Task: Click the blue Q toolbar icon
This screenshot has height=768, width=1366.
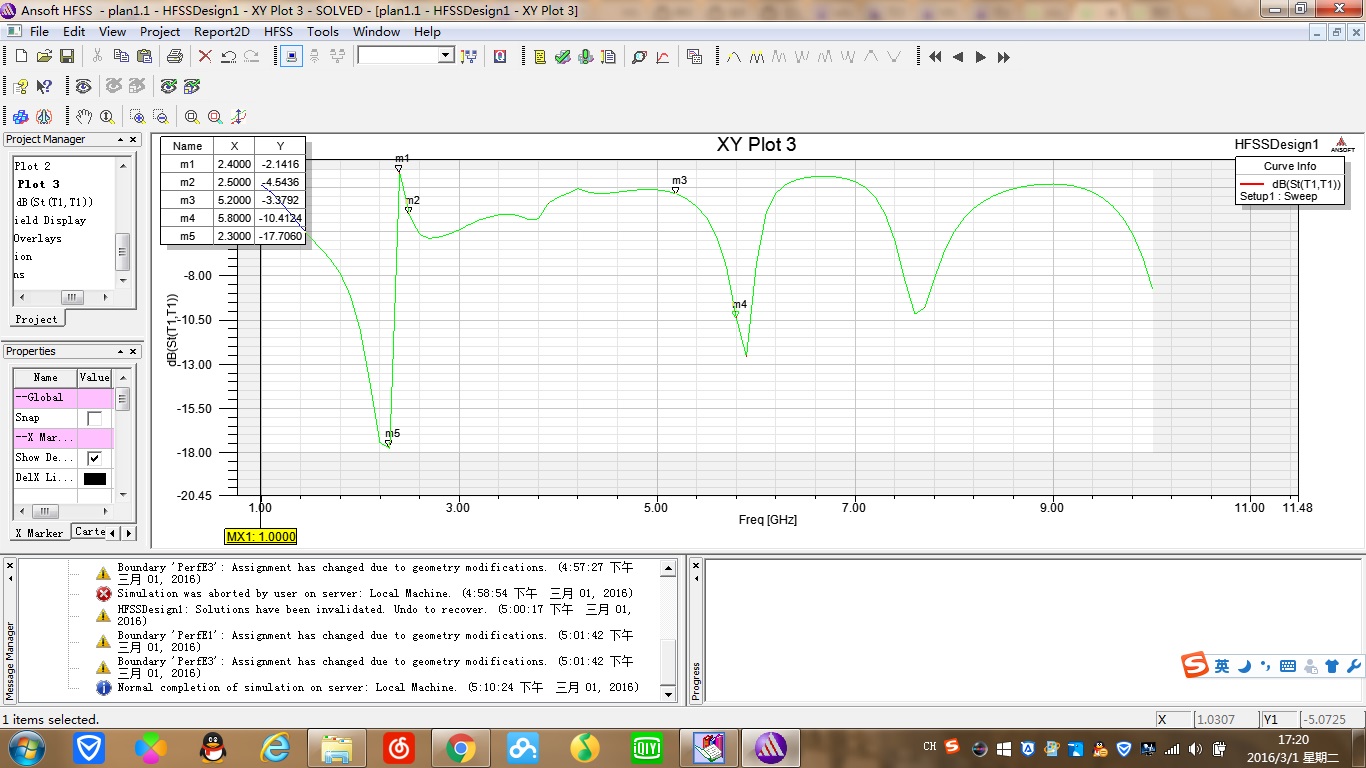Action: pos(499,56)
